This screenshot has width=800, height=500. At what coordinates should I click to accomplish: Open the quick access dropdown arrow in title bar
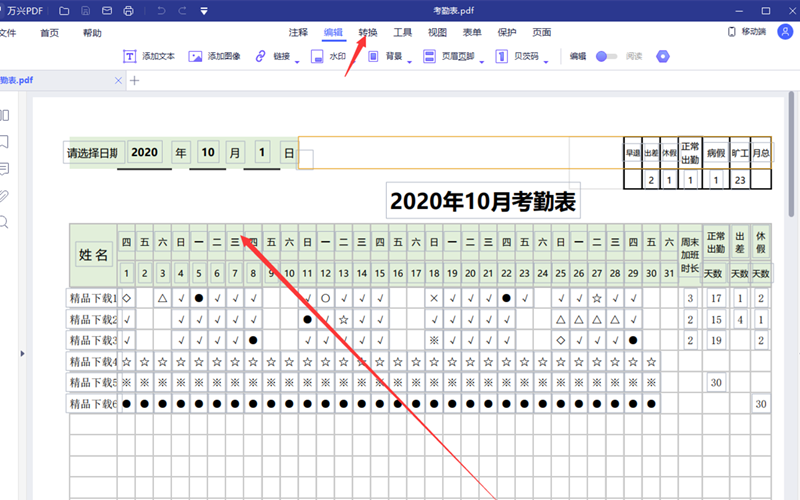(204, 11)
